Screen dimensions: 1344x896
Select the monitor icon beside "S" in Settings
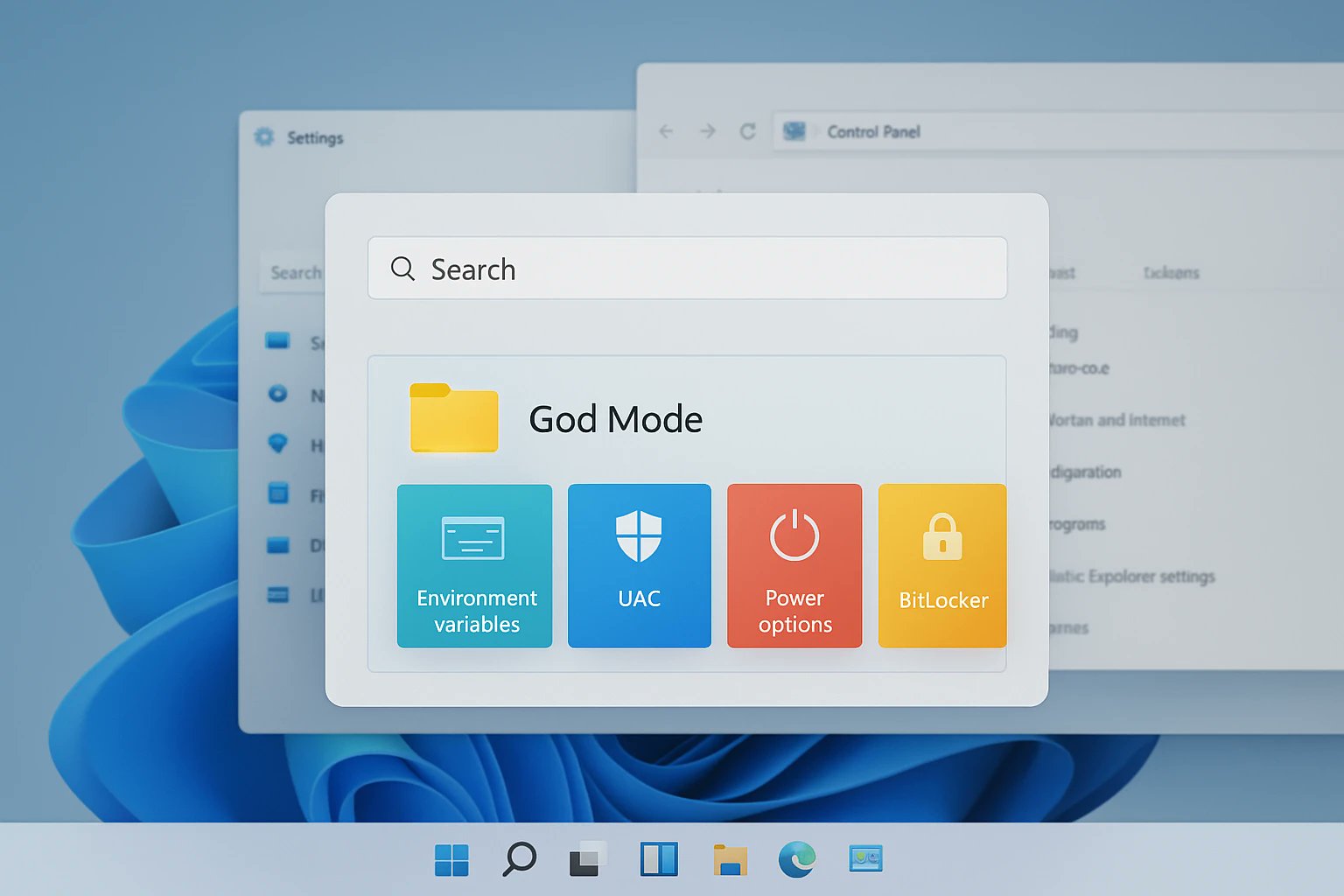click(277, 341)
